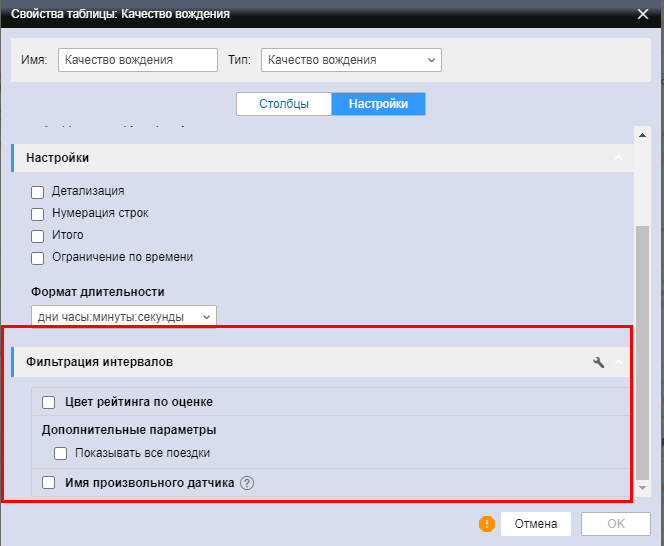Collapse the Фильтрация интервалов section

[619, 362]
